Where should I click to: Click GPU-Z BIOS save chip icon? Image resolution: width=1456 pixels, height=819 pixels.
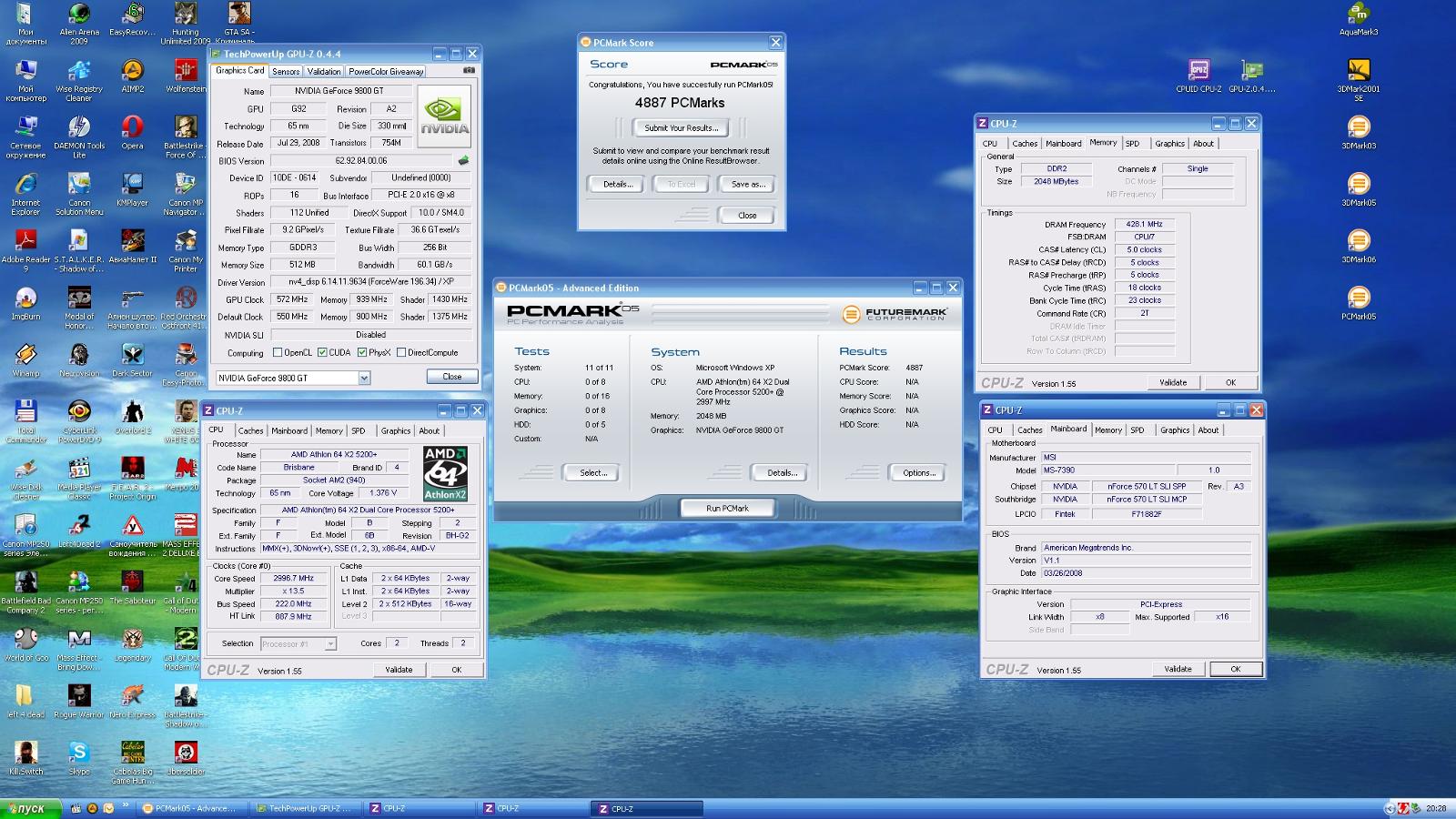point(463,160)
